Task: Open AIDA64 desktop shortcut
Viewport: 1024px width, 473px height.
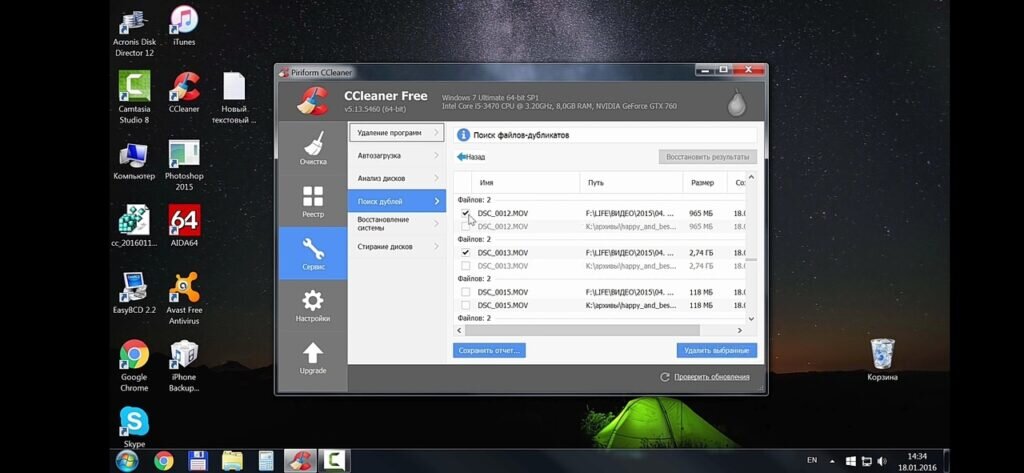Action: tap(184, 225)
